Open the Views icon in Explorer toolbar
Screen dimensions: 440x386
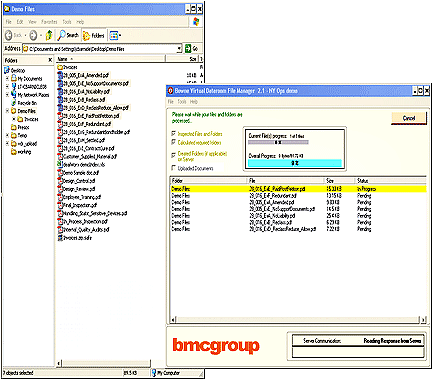[114, 35]
